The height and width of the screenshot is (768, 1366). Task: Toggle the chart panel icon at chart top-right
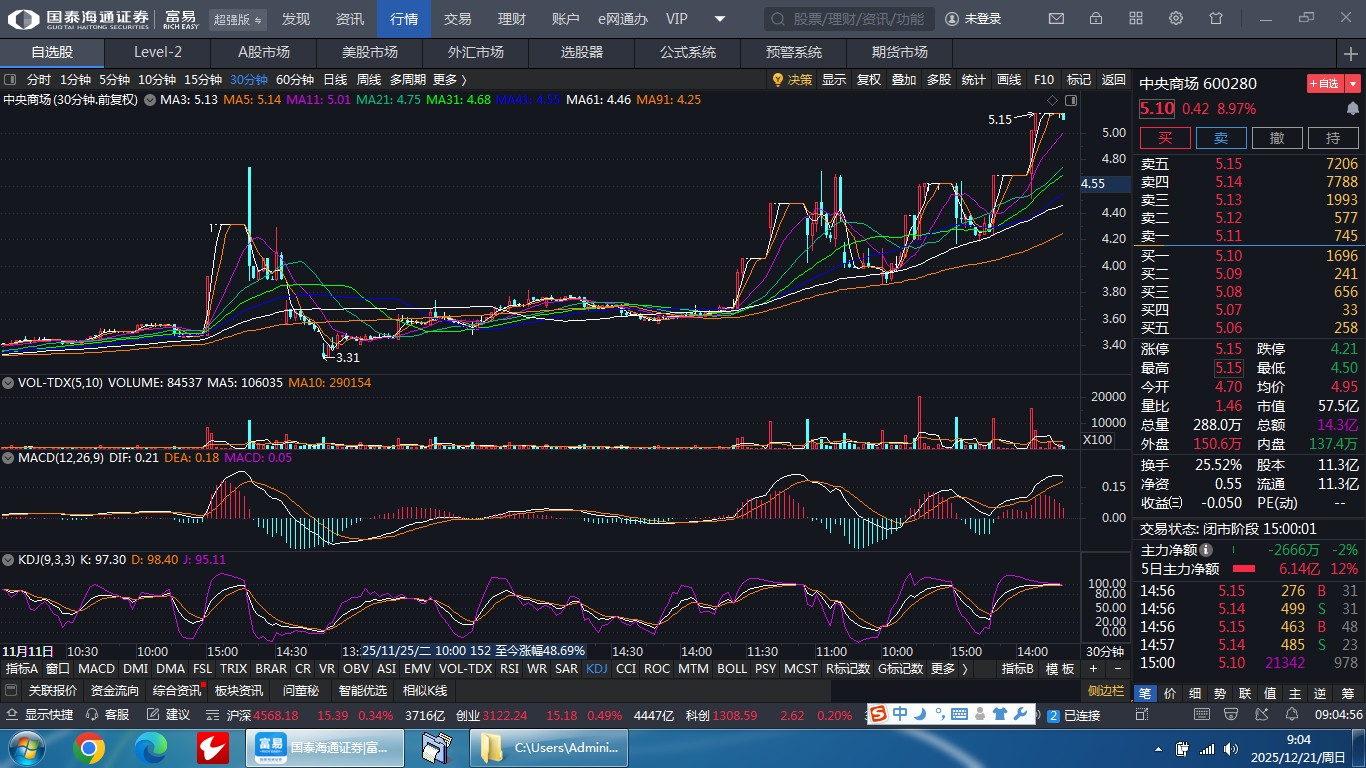click(x=1071, y=100)
